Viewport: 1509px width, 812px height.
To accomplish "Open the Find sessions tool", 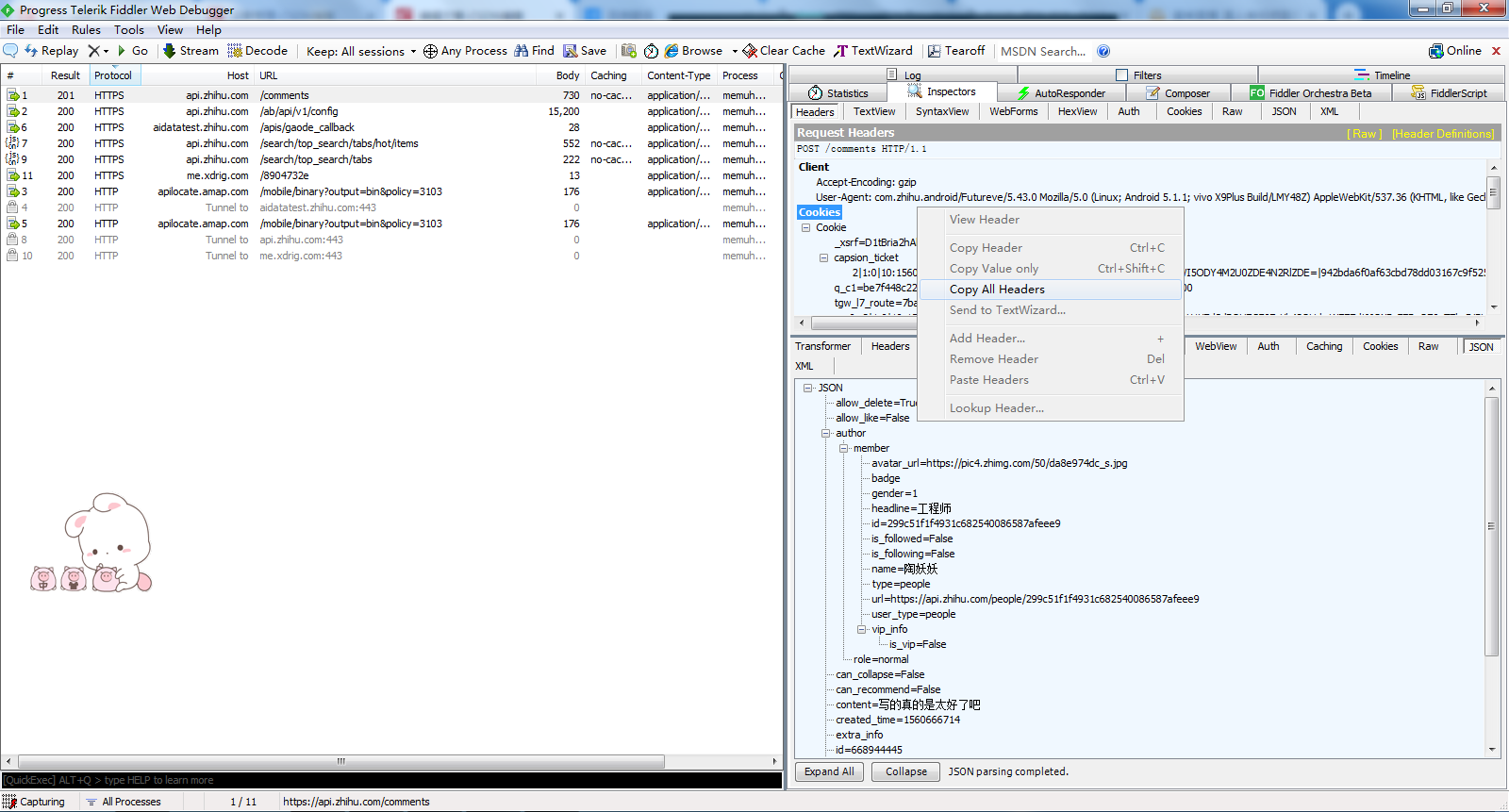I will click(534, 51).
